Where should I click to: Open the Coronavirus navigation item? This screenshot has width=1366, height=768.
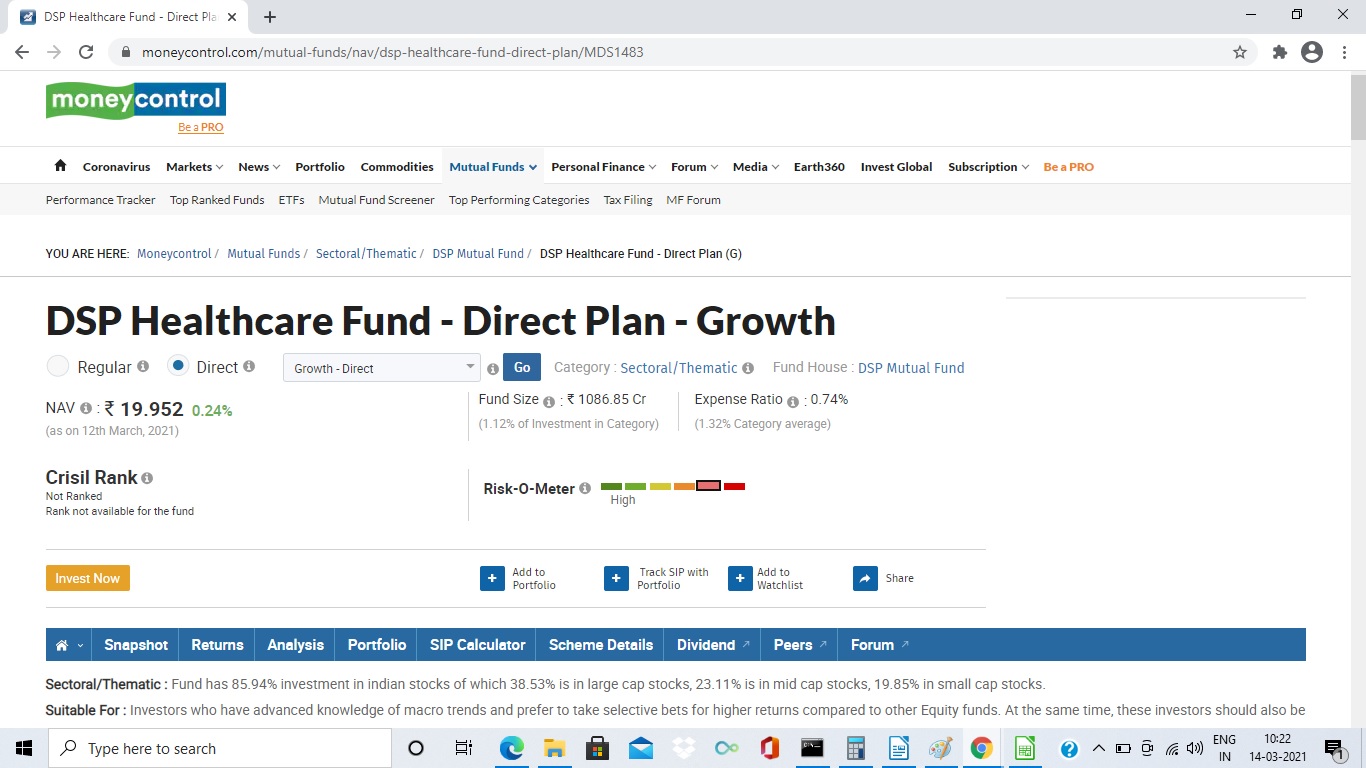(x=116, y=167)
